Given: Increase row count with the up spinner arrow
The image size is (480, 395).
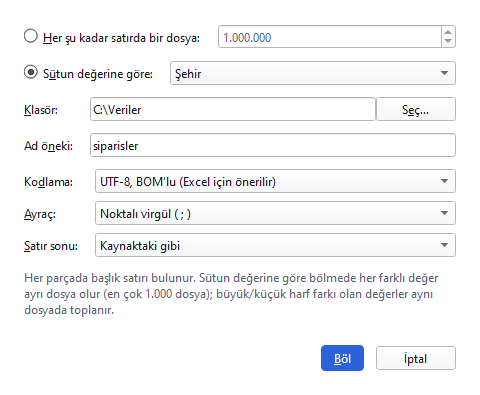Looking at the screenshot, I should tap(448, 32).
